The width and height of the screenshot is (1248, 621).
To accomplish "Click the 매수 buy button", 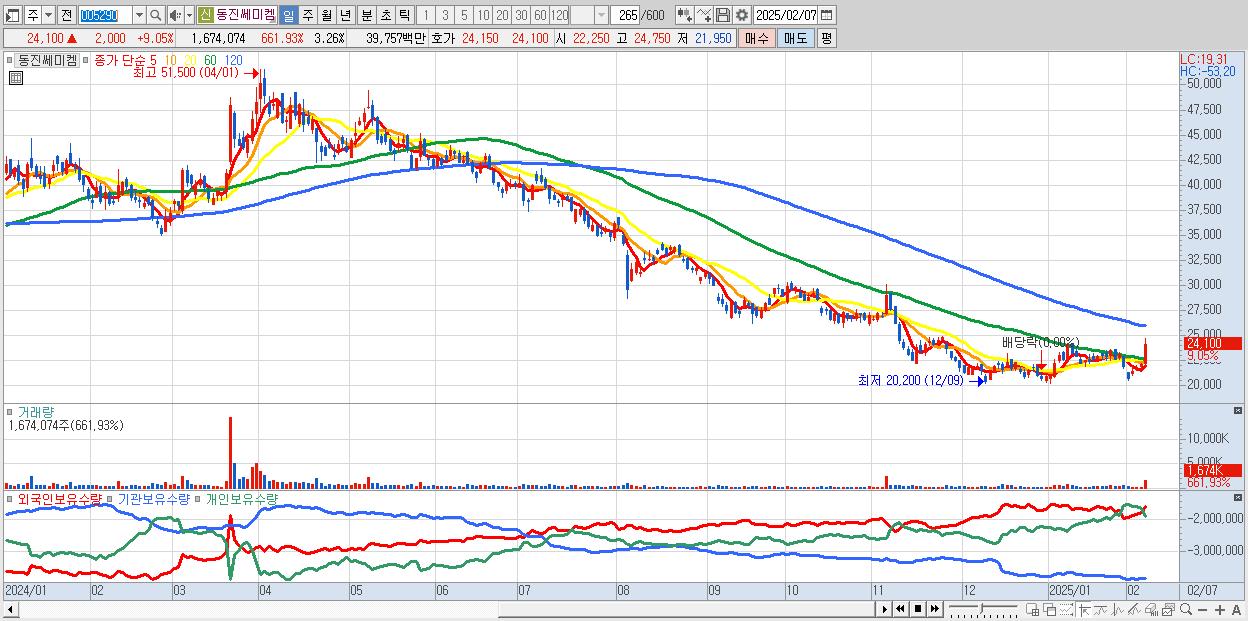I will (757, 38).
